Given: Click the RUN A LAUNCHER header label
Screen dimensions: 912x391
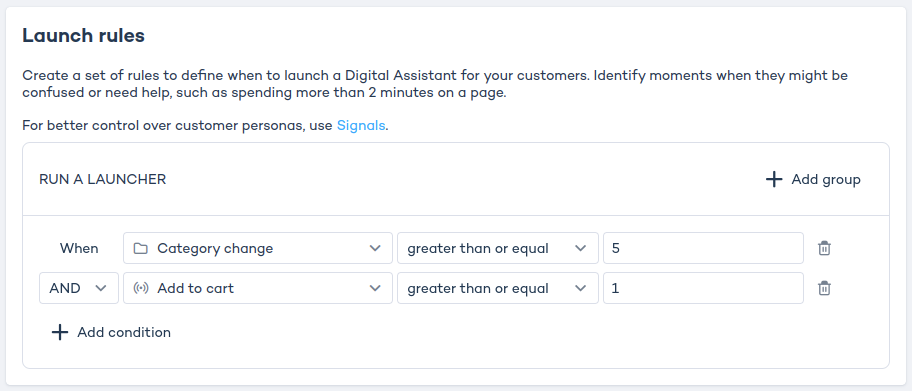Looking at the screenshot, I should pyautogui.click(x=102, y=179).
